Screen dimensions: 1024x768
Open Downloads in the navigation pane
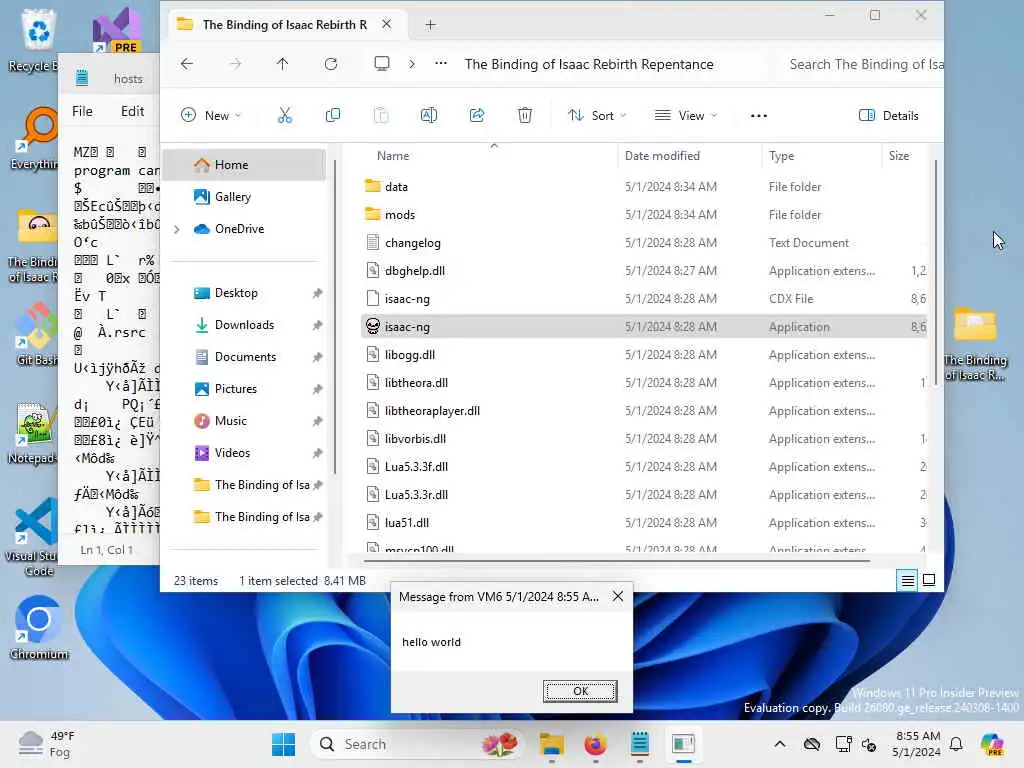(244, 325)
